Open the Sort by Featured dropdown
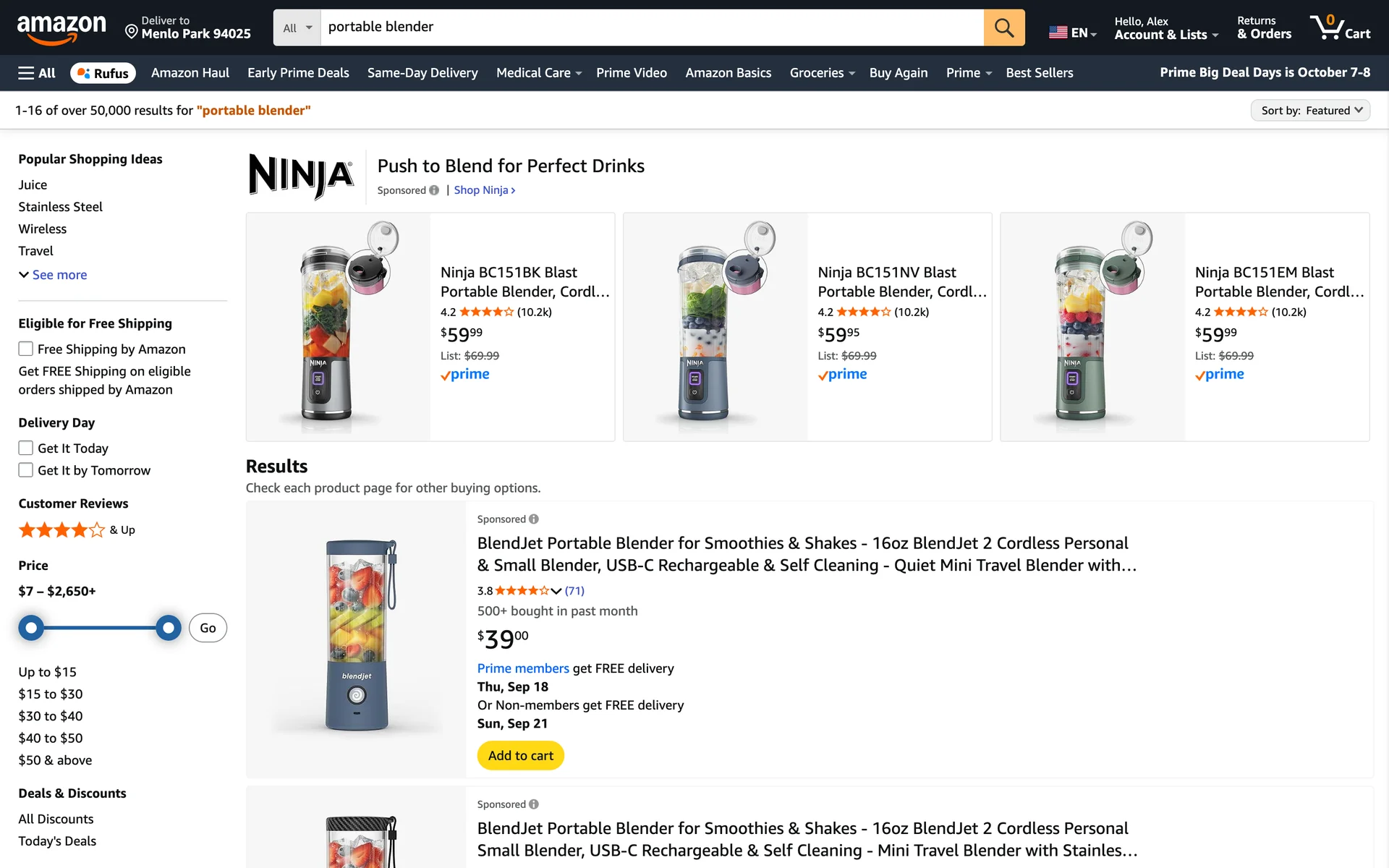 coord(1310,110)
